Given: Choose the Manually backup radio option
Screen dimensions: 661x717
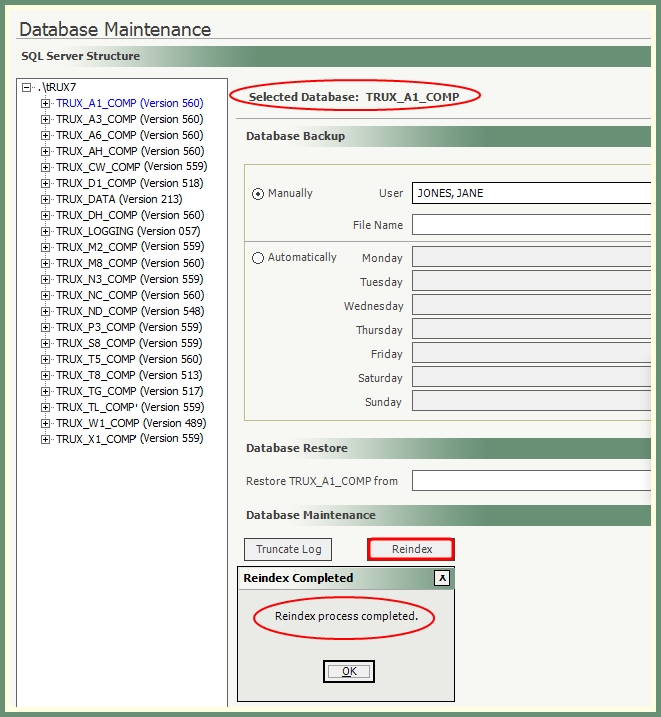Looking at the screenshot, I should pos(258,194).
